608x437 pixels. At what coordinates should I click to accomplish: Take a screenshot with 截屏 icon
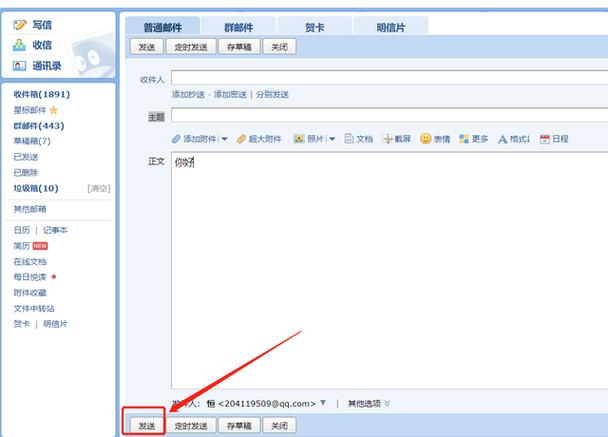(x=387, y=139)
